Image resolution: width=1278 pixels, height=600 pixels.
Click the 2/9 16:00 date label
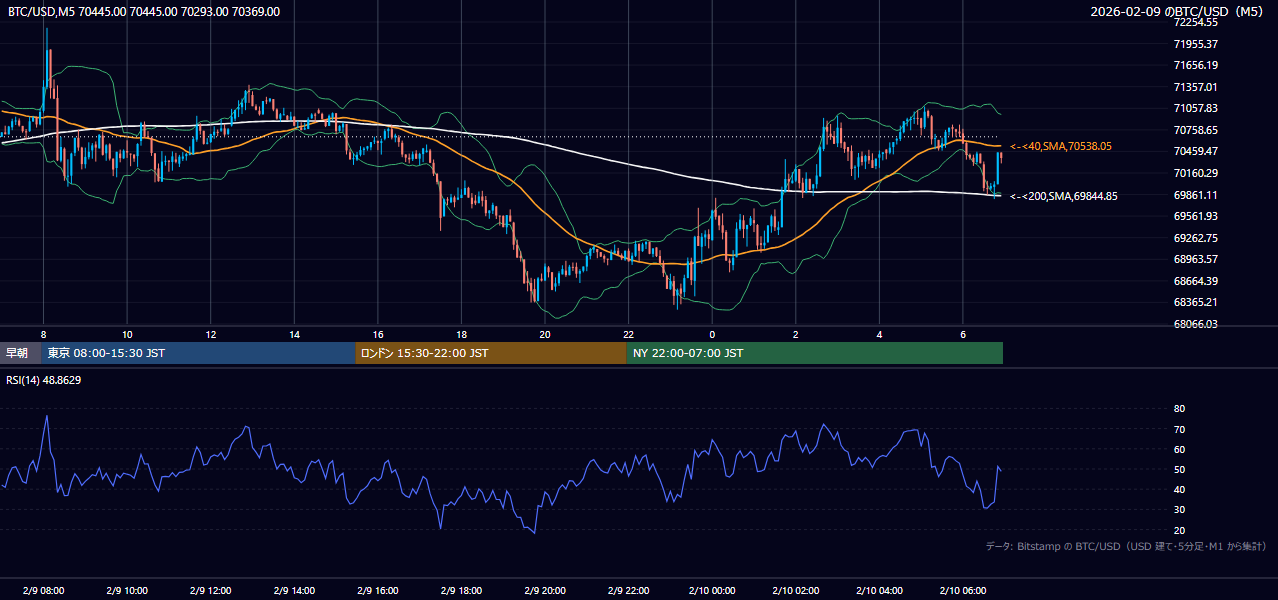coord(378,590)
